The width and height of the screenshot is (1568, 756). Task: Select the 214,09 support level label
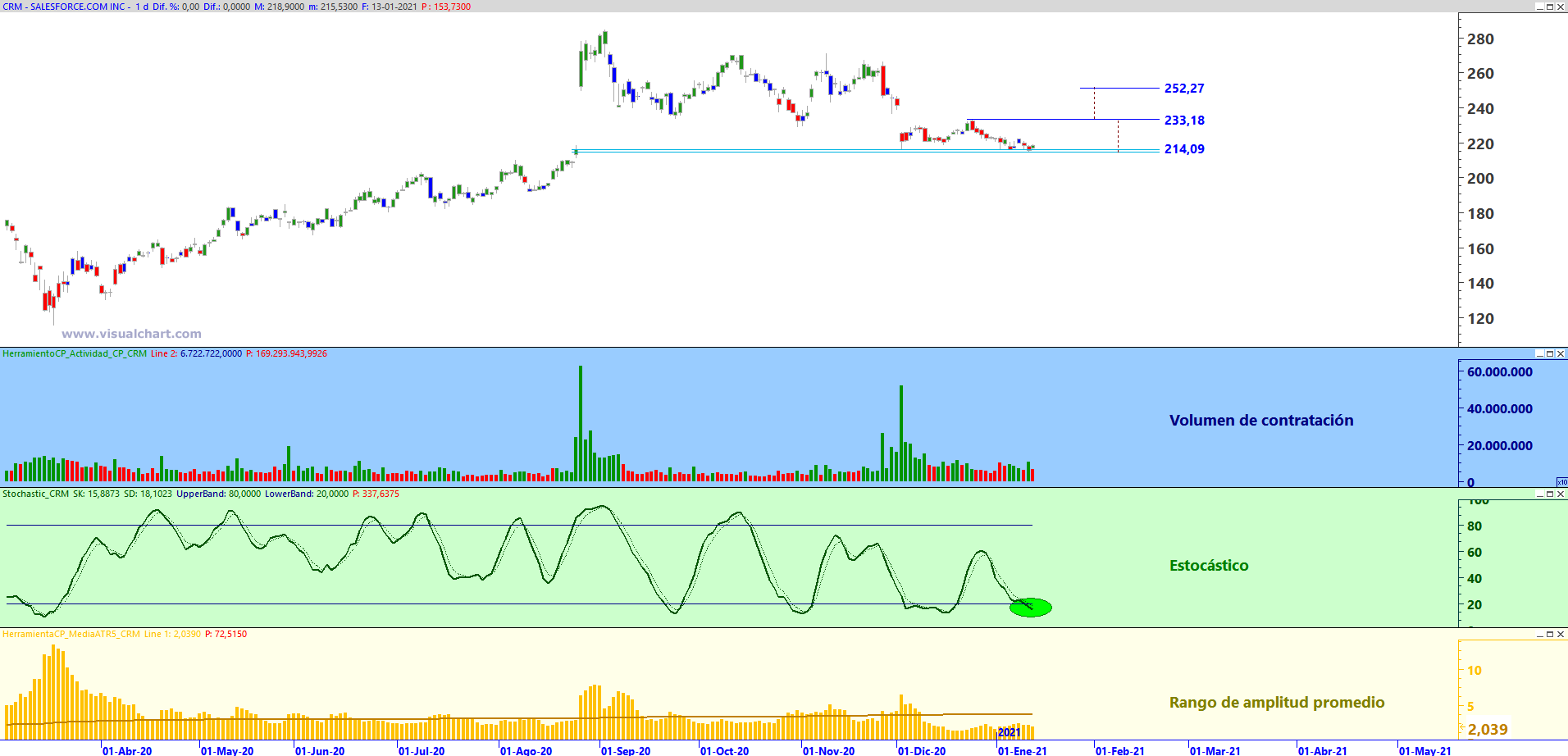tap(1184, 149)
